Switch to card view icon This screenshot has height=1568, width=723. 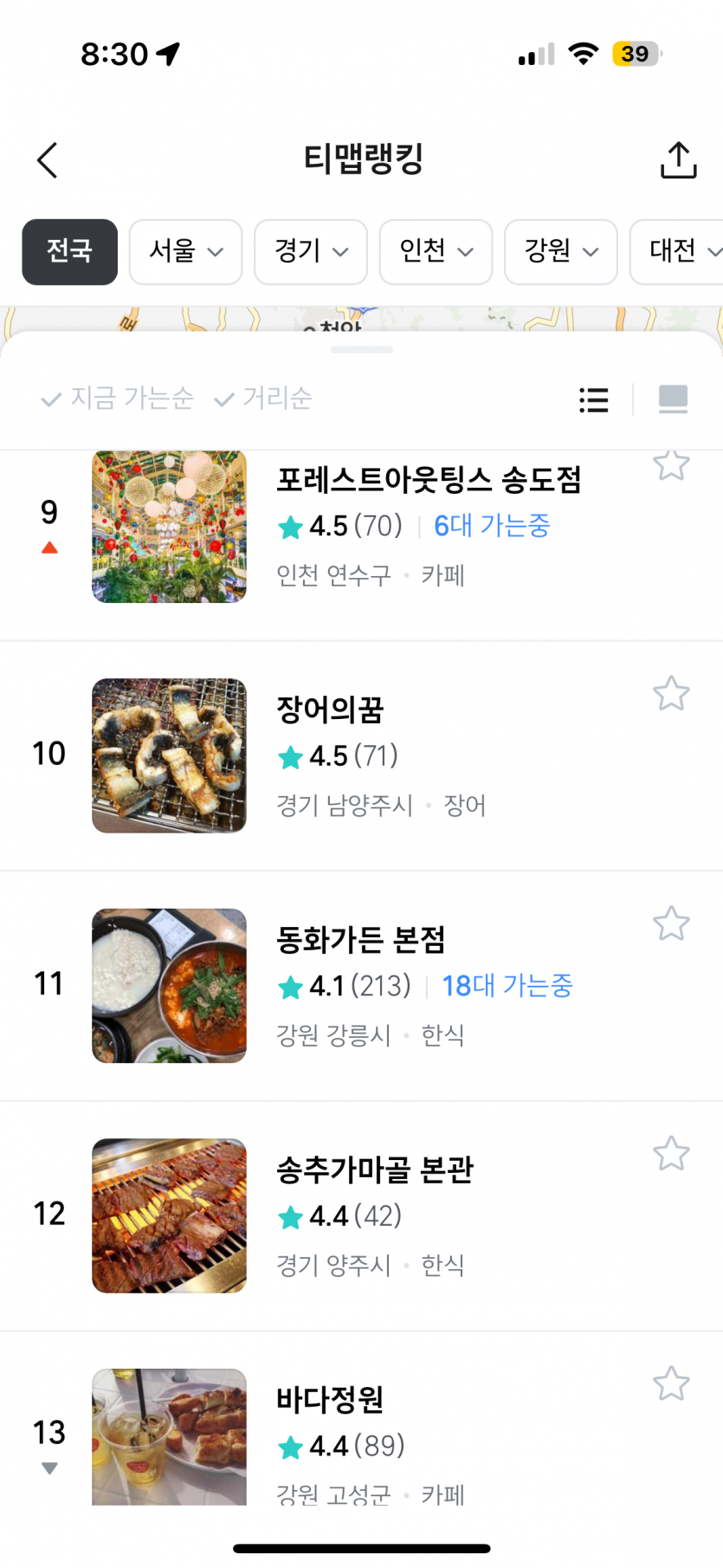point(673,399)
